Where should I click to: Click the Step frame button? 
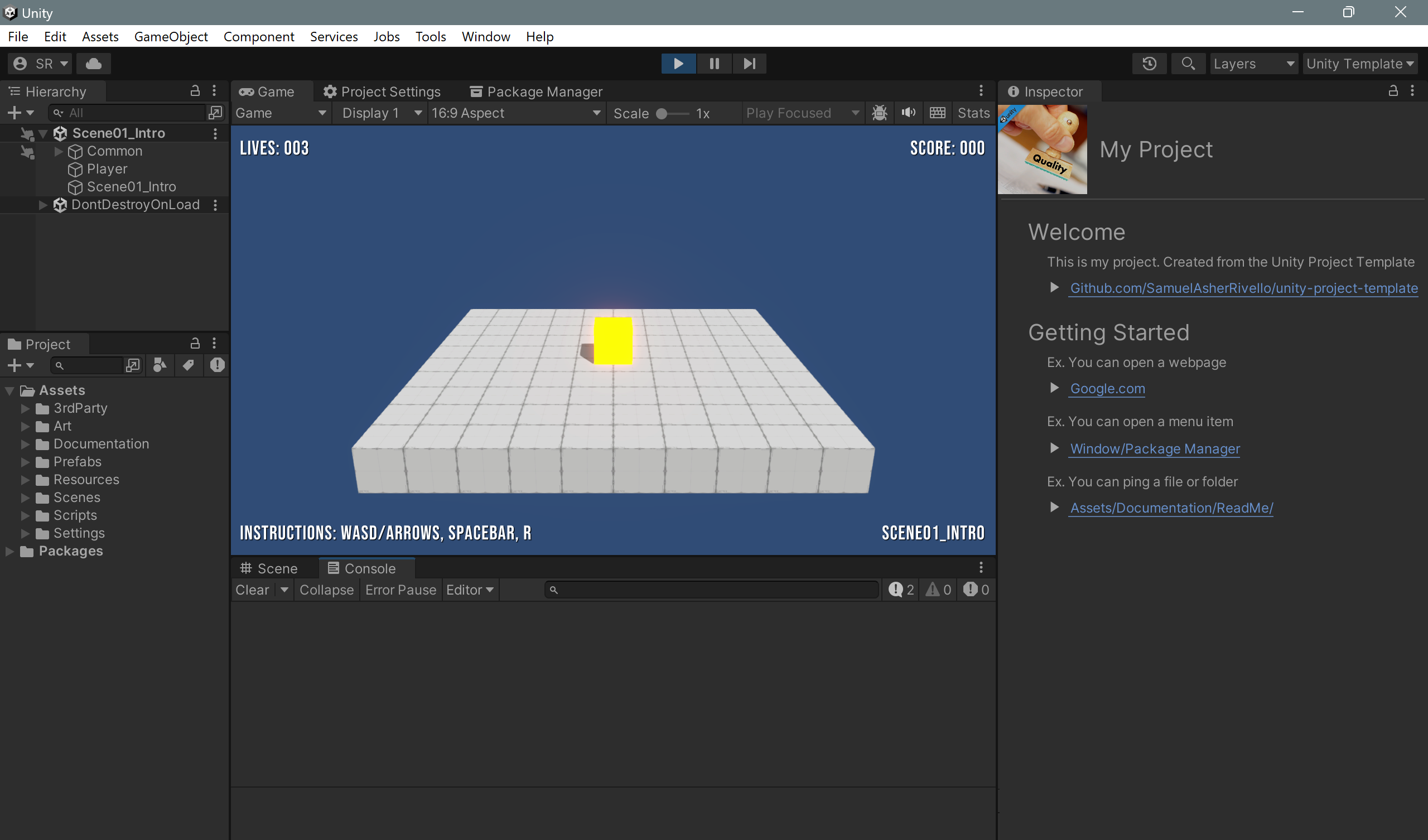pos(749,64)
